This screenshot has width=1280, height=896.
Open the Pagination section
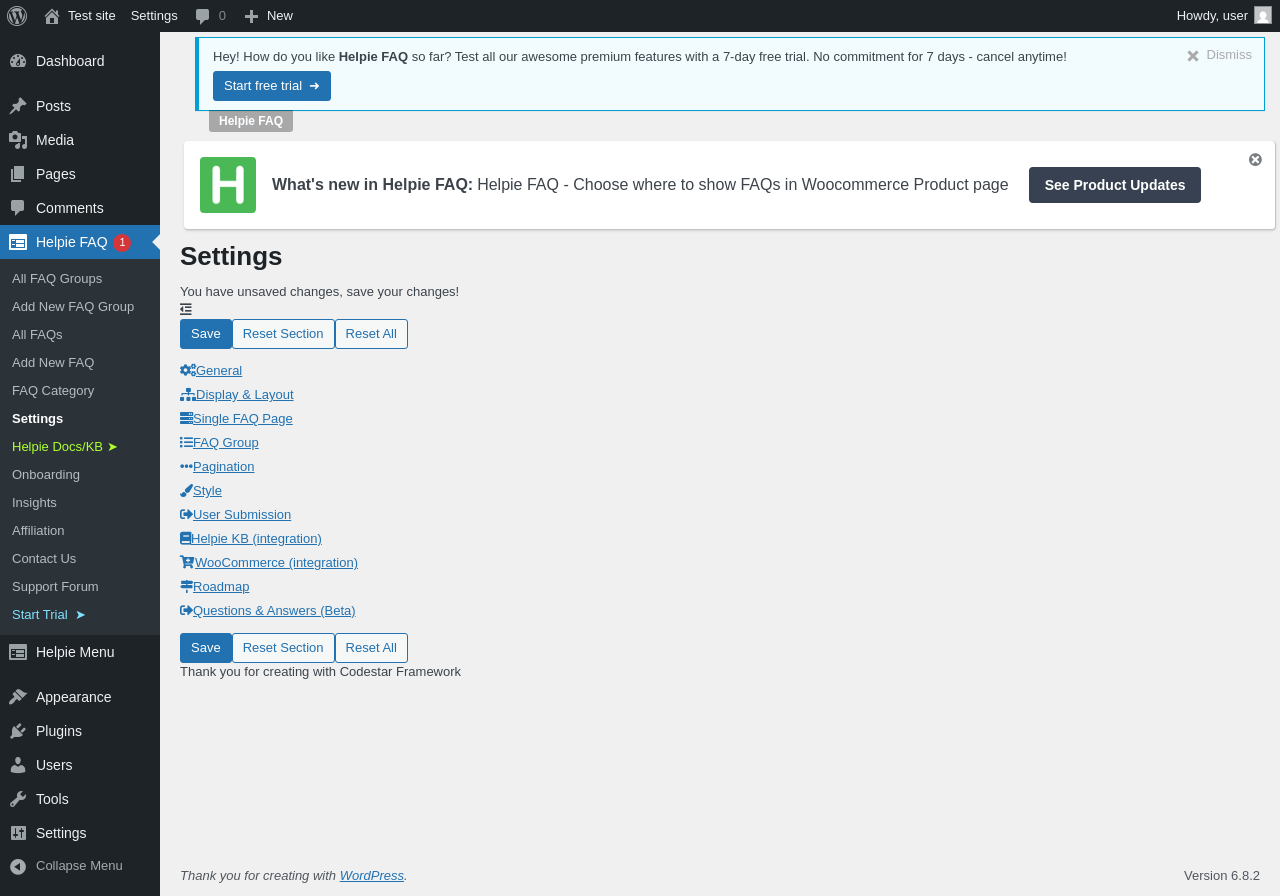point(224,466)
